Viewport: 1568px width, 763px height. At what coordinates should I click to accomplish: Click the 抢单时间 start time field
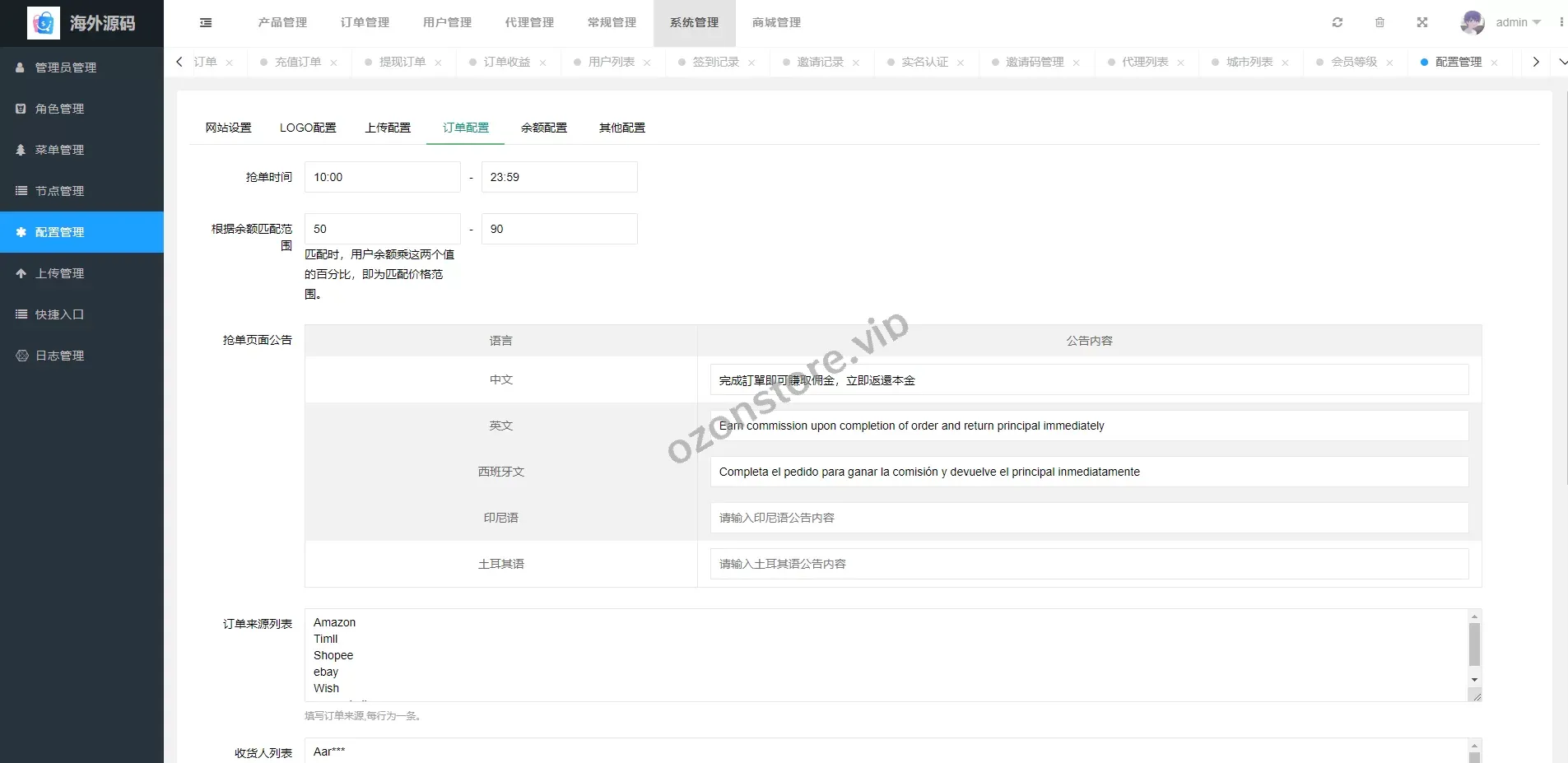(382, 176)
